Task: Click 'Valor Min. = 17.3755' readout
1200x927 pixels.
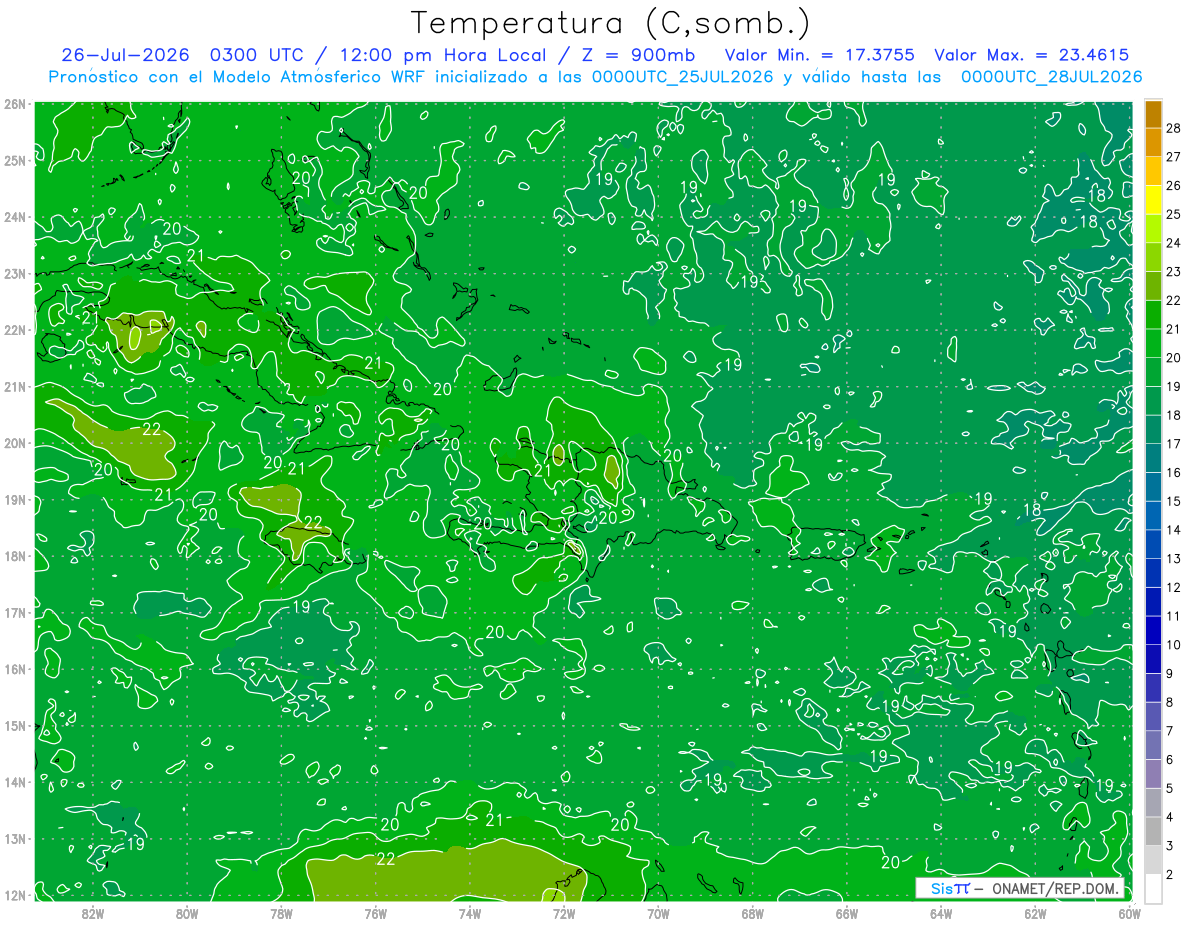Action: click(819, 55)
